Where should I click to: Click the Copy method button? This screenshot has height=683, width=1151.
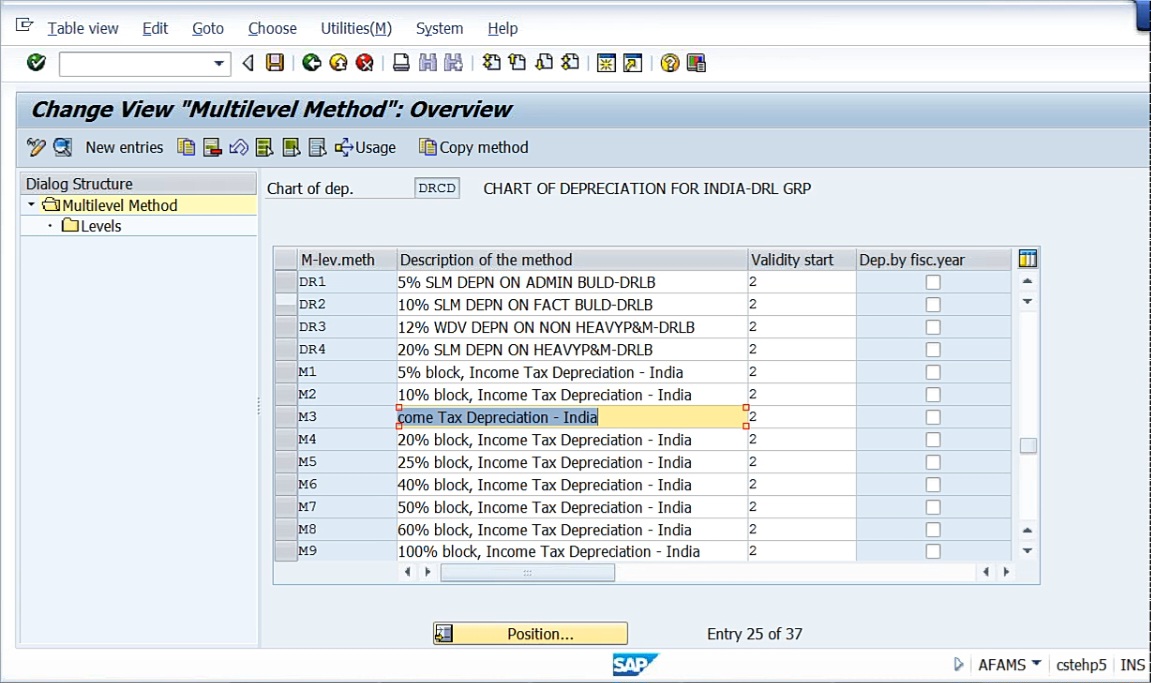(x=473, y=148)
